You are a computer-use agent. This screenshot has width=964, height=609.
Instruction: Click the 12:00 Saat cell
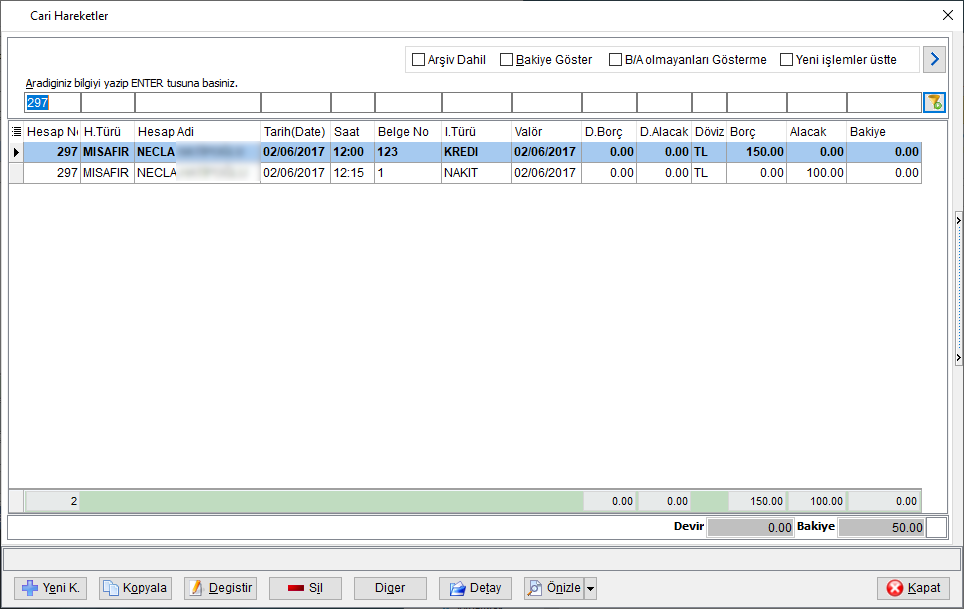click(x=352, y=152)
